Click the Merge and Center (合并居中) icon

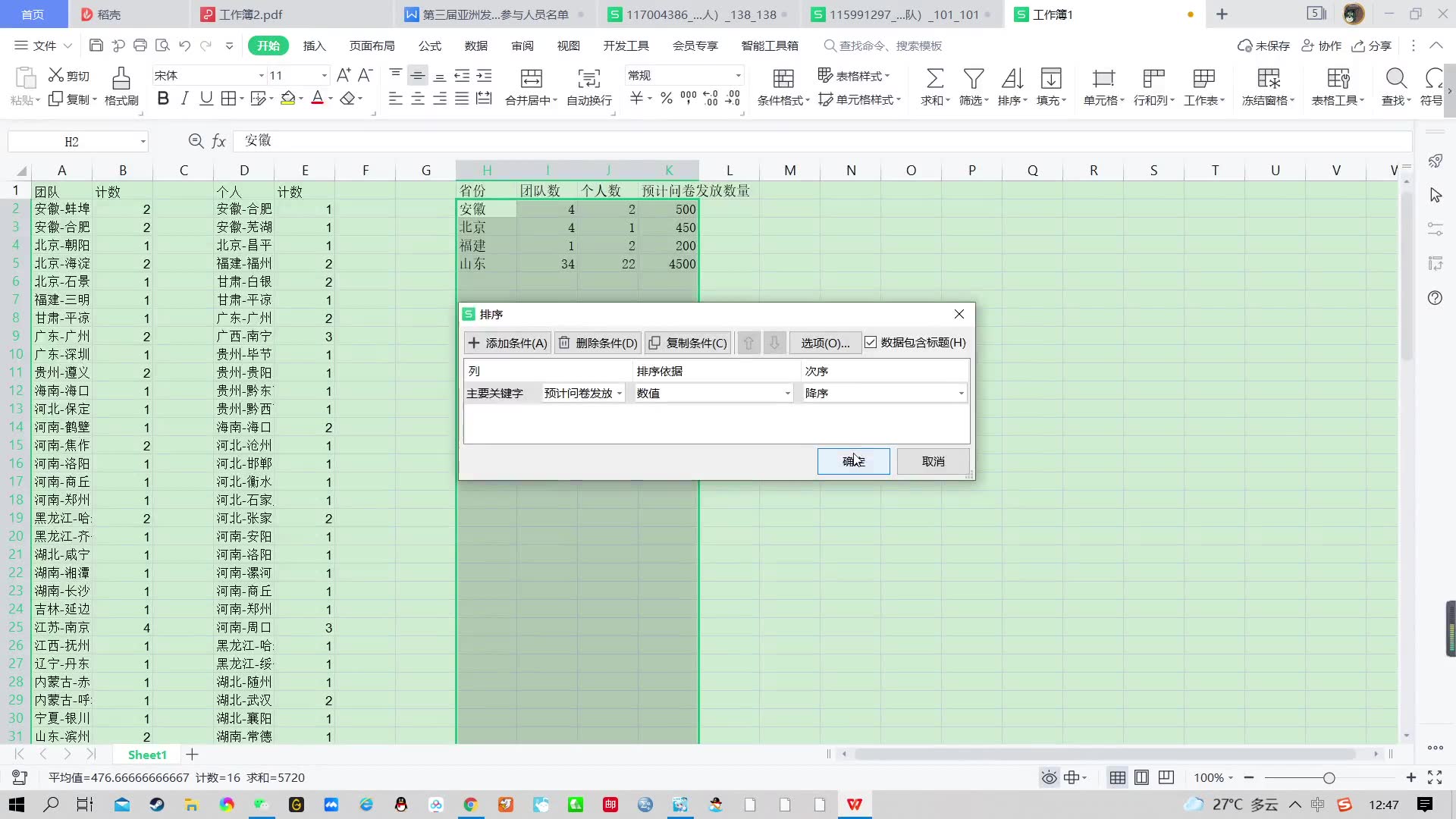click(x=531, y=78)
